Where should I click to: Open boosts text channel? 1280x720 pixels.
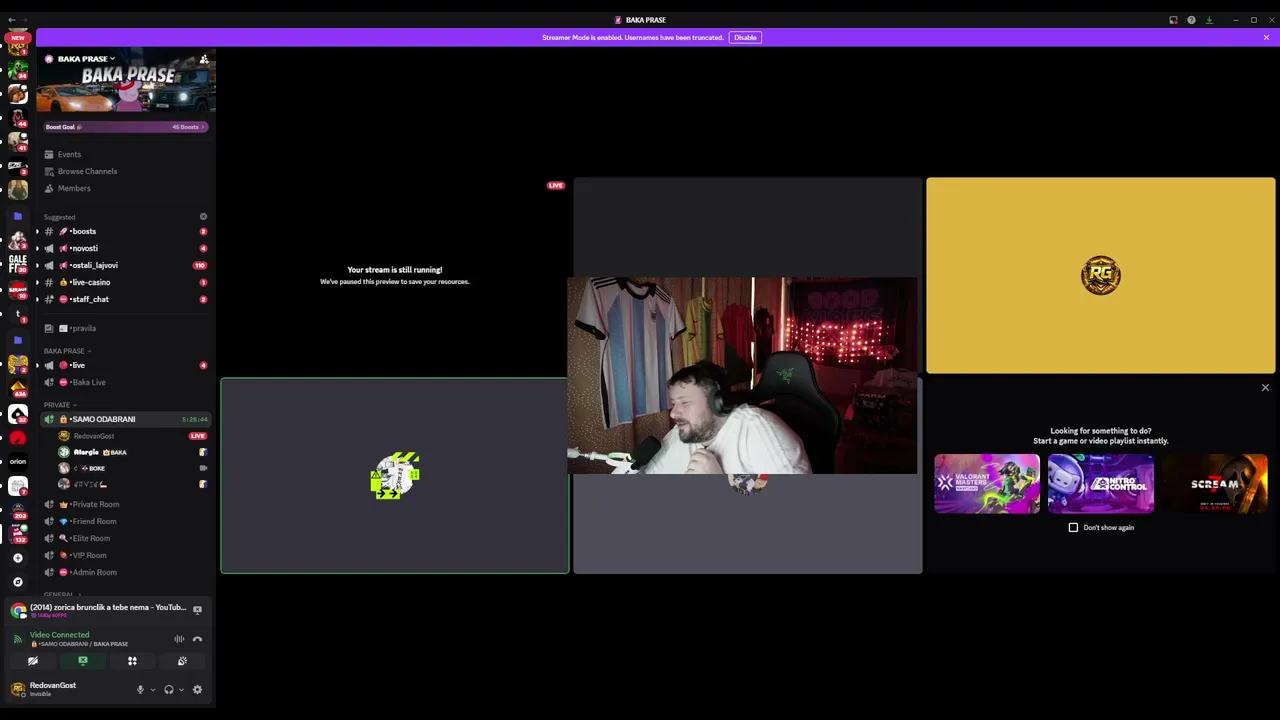point(125,231)
